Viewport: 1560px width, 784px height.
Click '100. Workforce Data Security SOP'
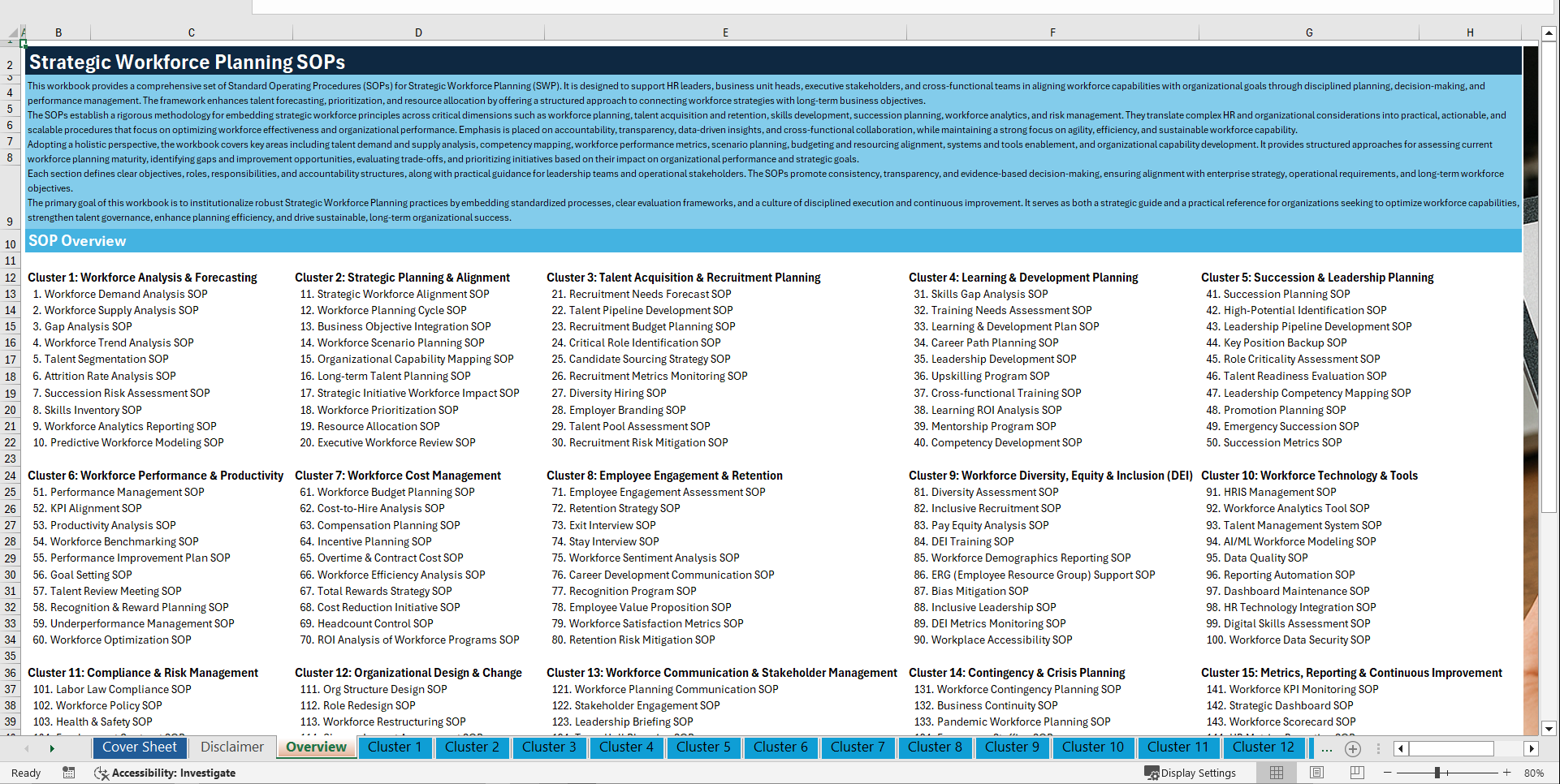pyautogui.click(x=1288, y=640)
